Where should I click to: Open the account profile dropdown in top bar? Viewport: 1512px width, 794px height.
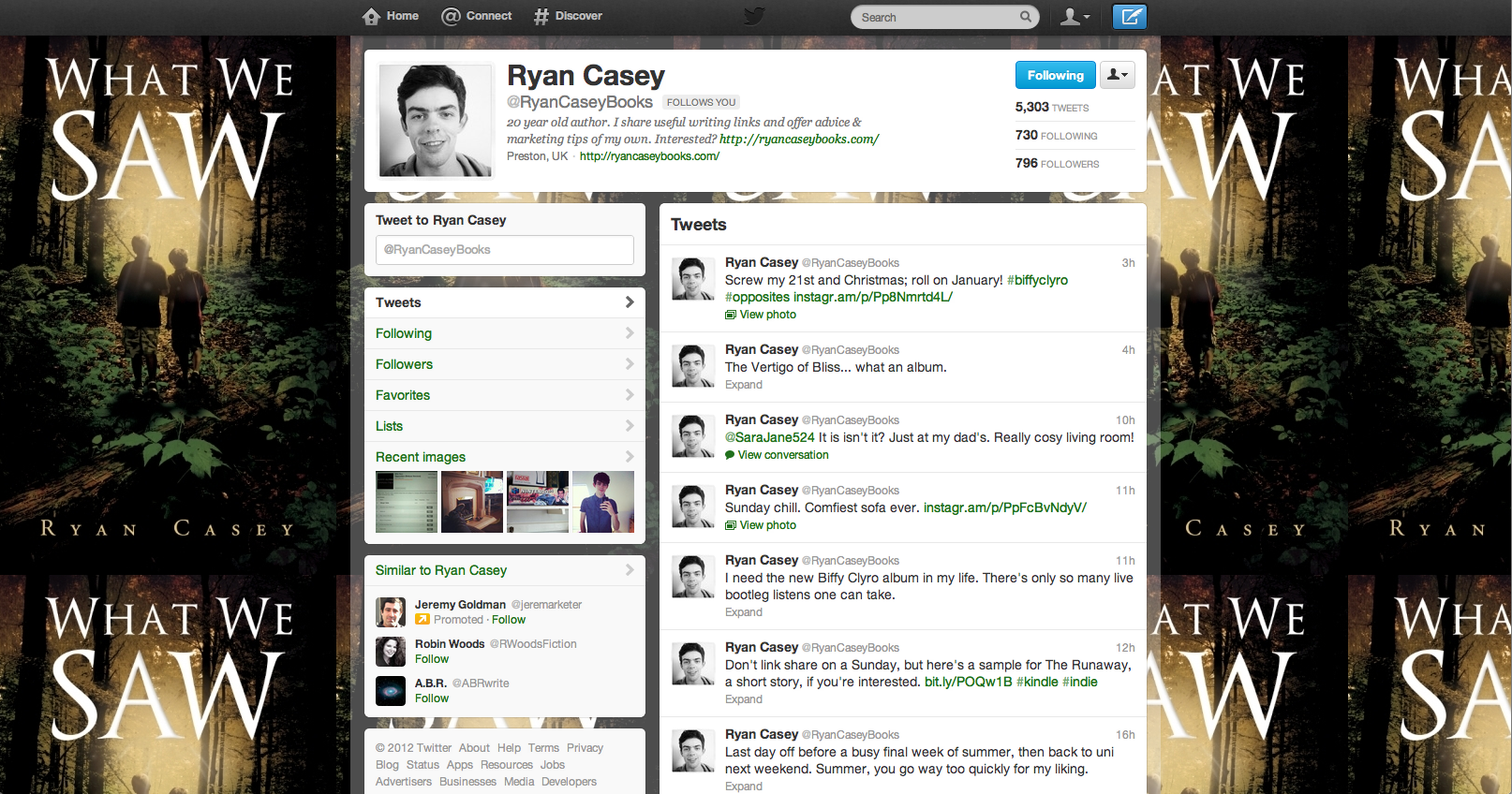(x=1075, y=16)
